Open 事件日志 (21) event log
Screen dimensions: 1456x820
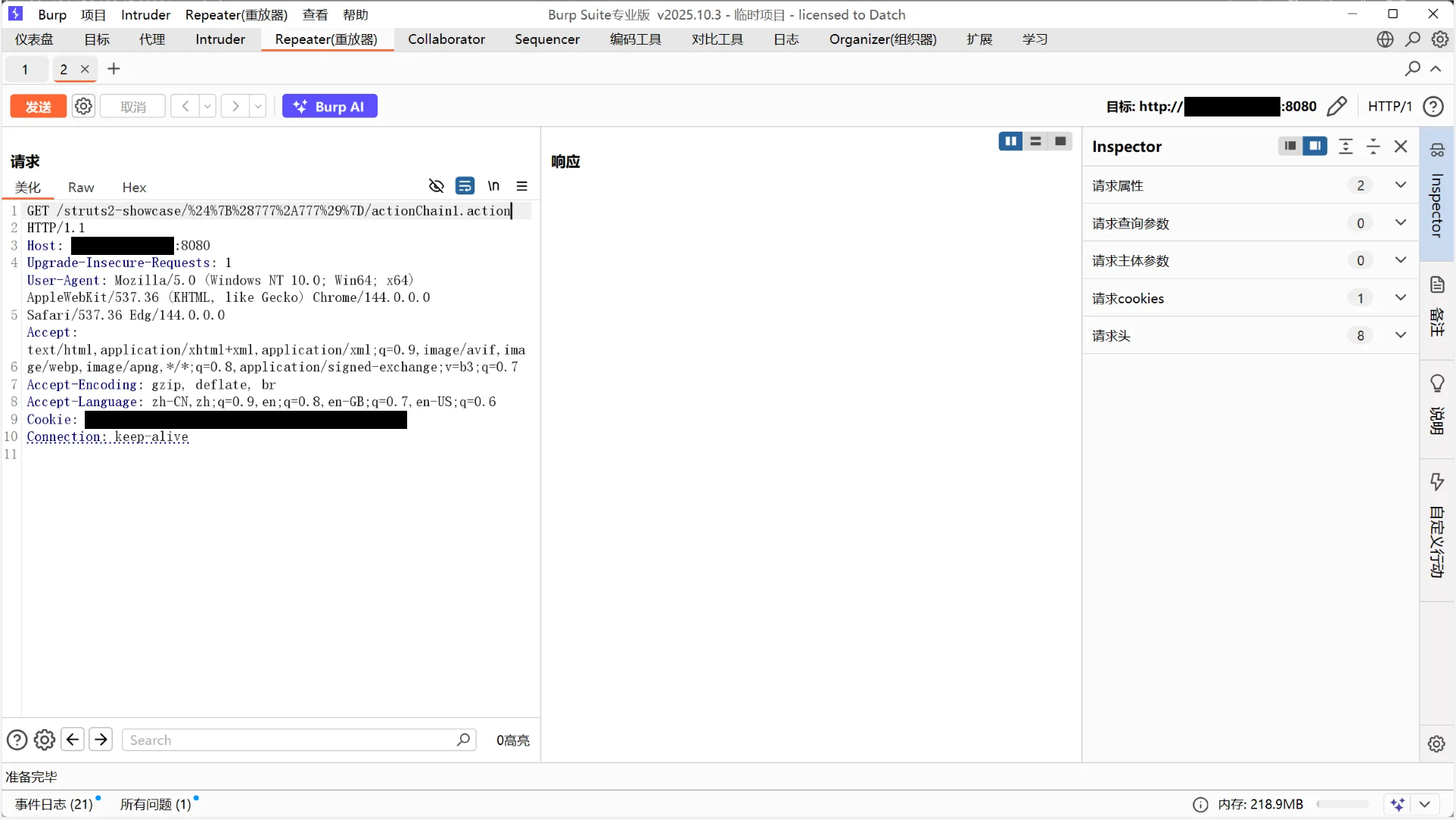point(54,804)
